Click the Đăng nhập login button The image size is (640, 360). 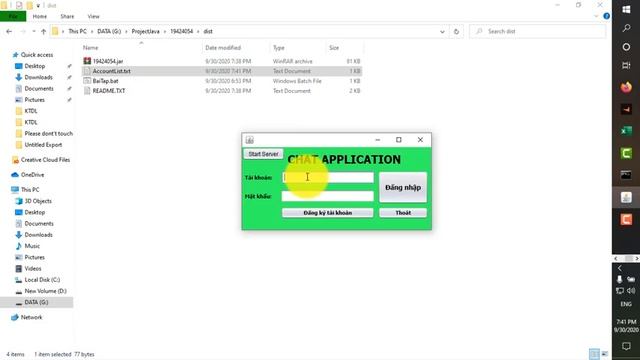pos(403,187)
